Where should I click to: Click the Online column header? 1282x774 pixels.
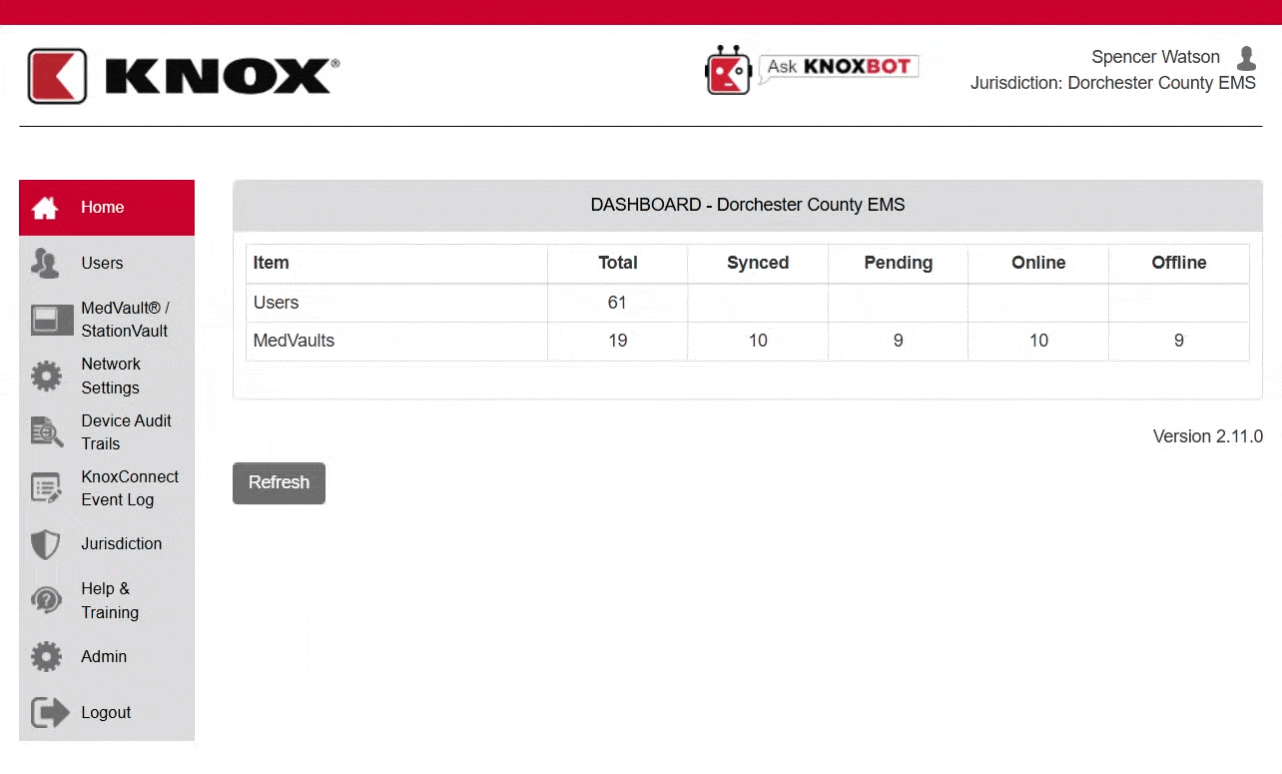(1039, 263)
